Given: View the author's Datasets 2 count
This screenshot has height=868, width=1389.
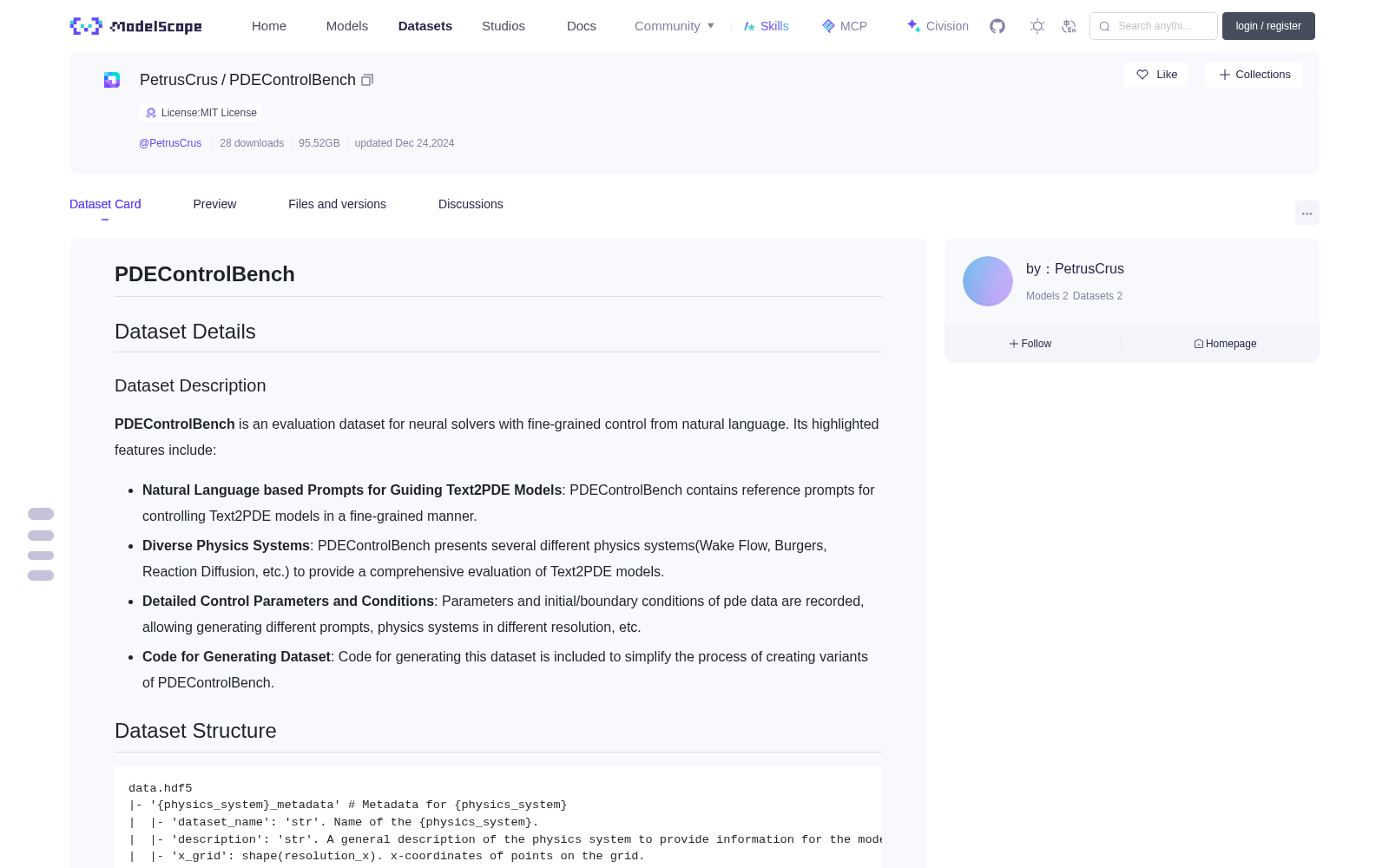Looking at the screenshot, I should 1097,296.
